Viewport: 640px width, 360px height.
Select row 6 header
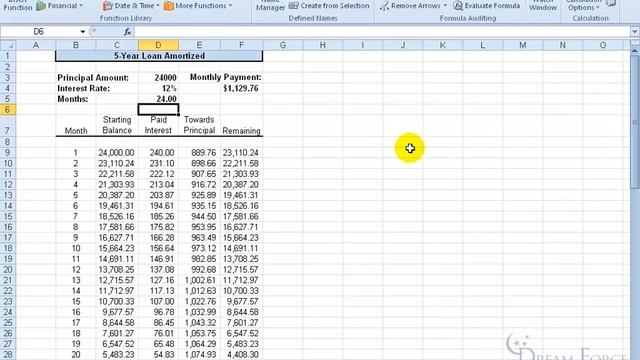pos(8,109)
